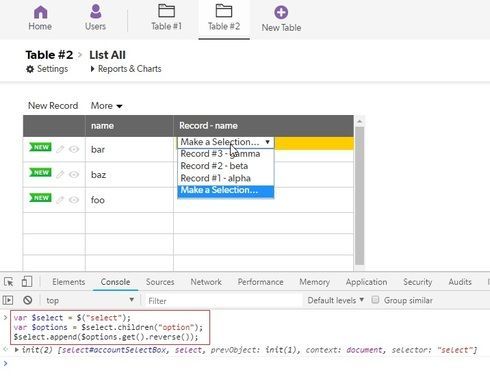Screen dimensions: 490x384
Task: Open the Audits DevTools tab
Action: click(x=460, y=282)
